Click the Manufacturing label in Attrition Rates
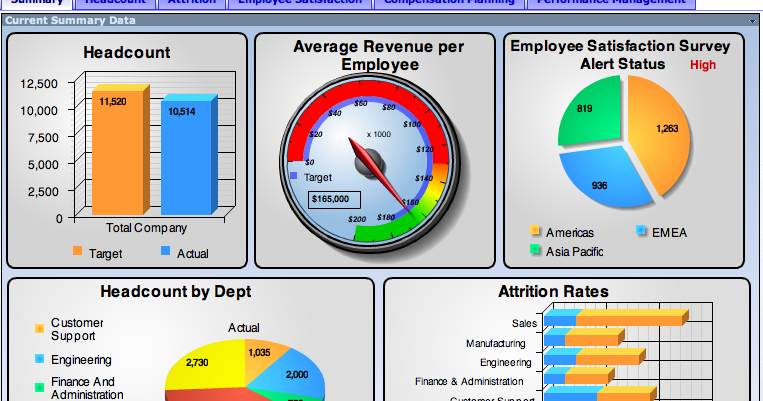Viewport: 763px width, 401px height. pyautogui.click(x=496, y=344)
